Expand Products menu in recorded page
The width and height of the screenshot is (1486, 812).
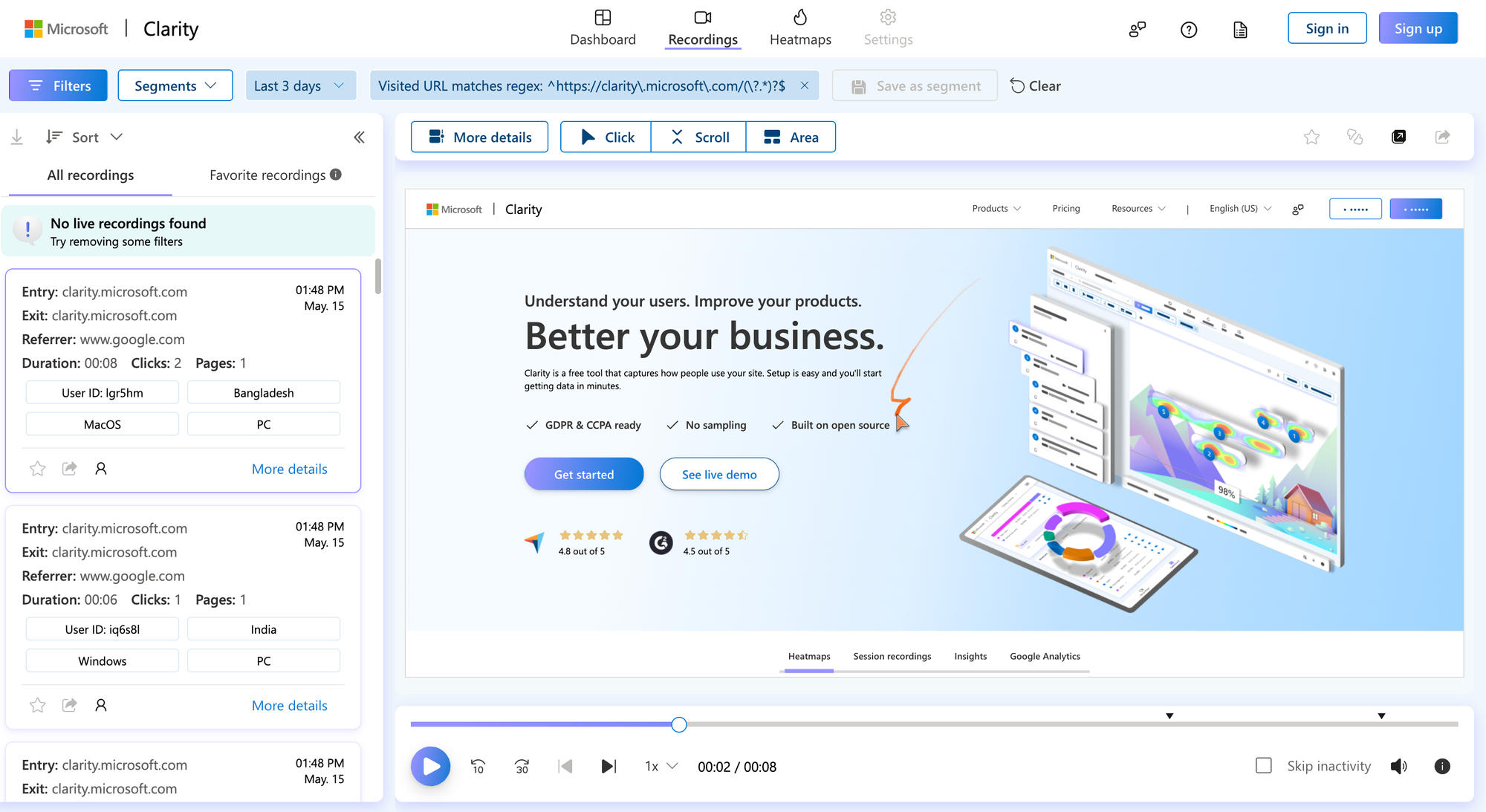coord(996,209)
